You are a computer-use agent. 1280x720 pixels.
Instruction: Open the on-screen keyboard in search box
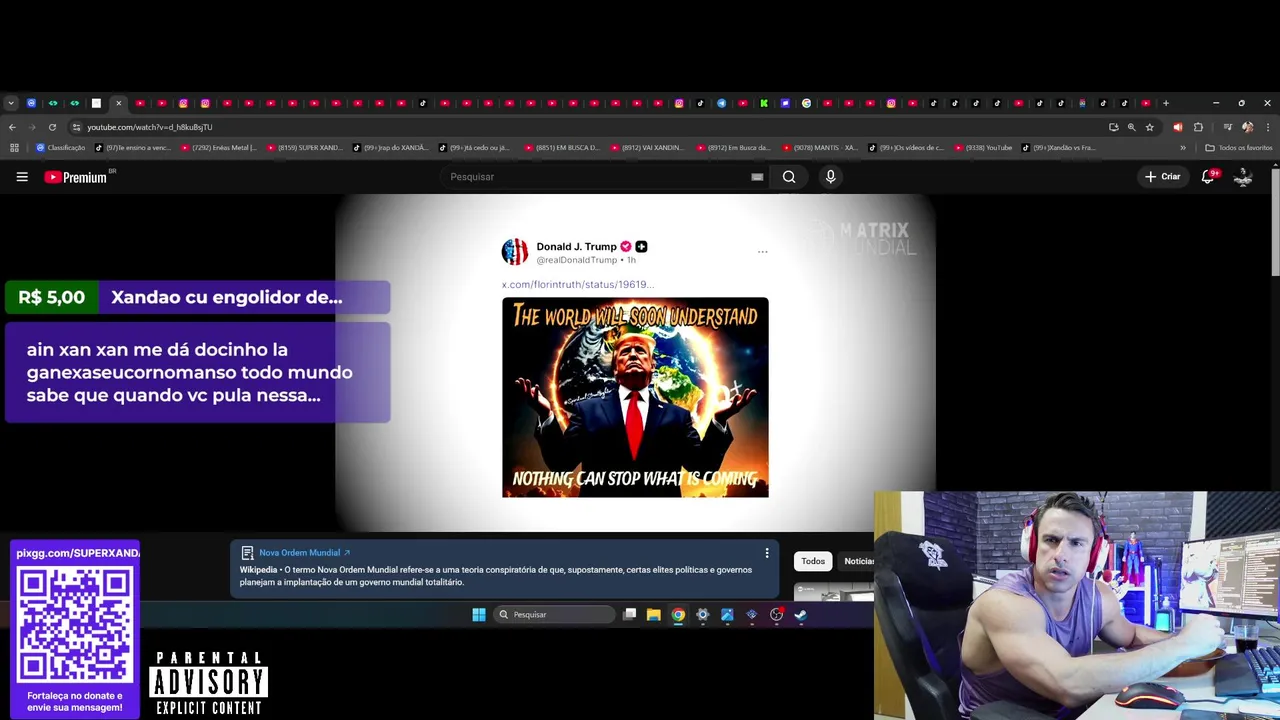(757, 177)
